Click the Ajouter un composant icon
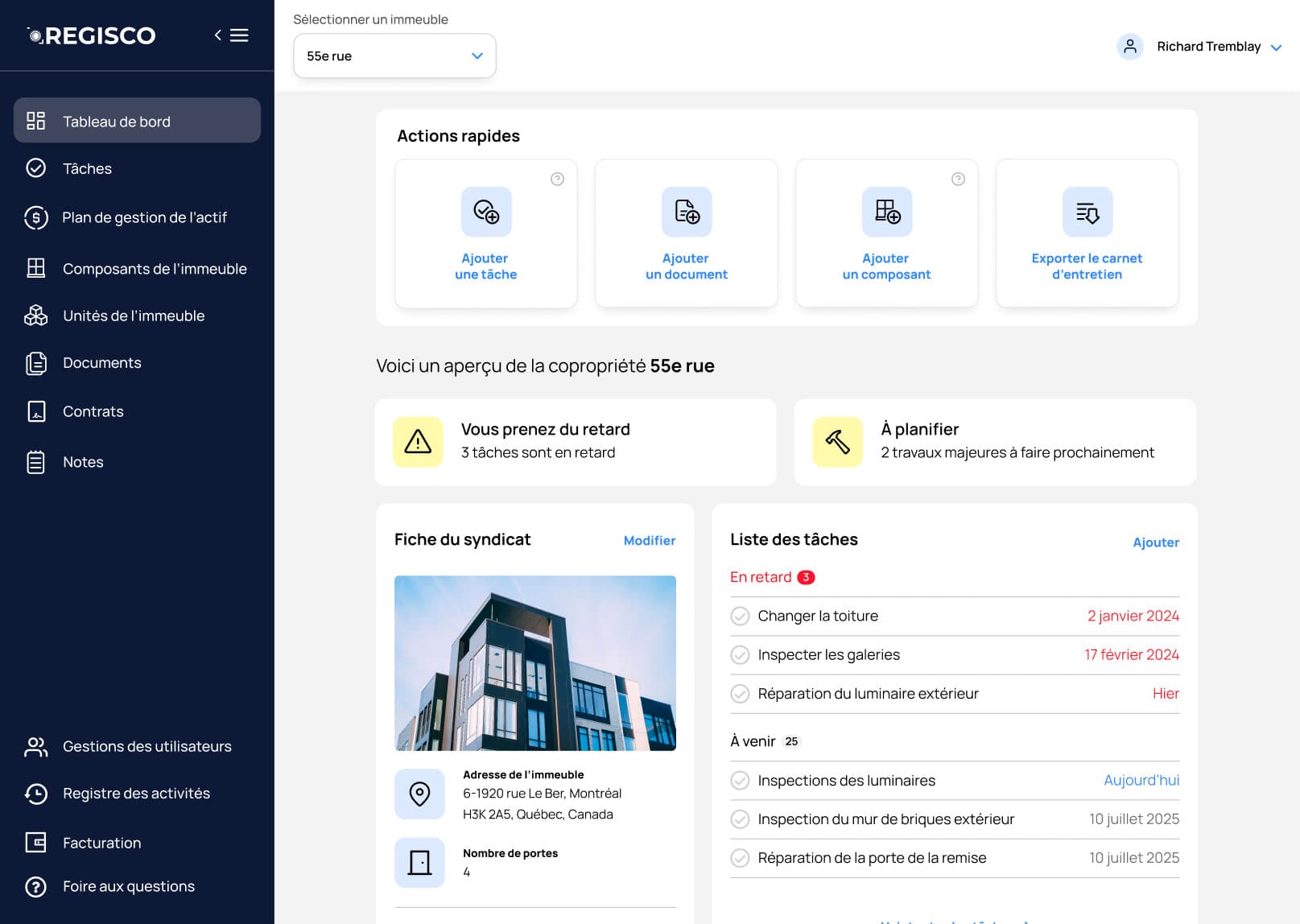Image resolution: width=1300 pixels, height=924 pixels. click(x=887, y=212)
